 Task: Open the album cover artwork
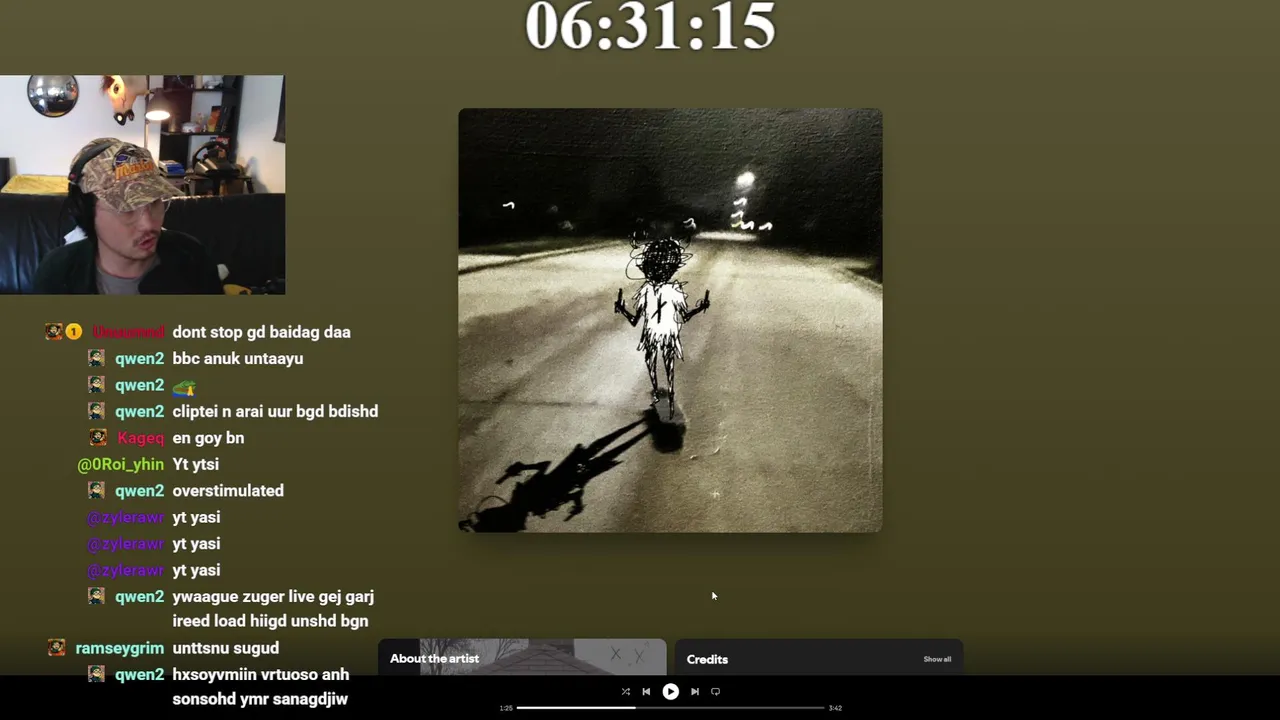coord(670,320)
